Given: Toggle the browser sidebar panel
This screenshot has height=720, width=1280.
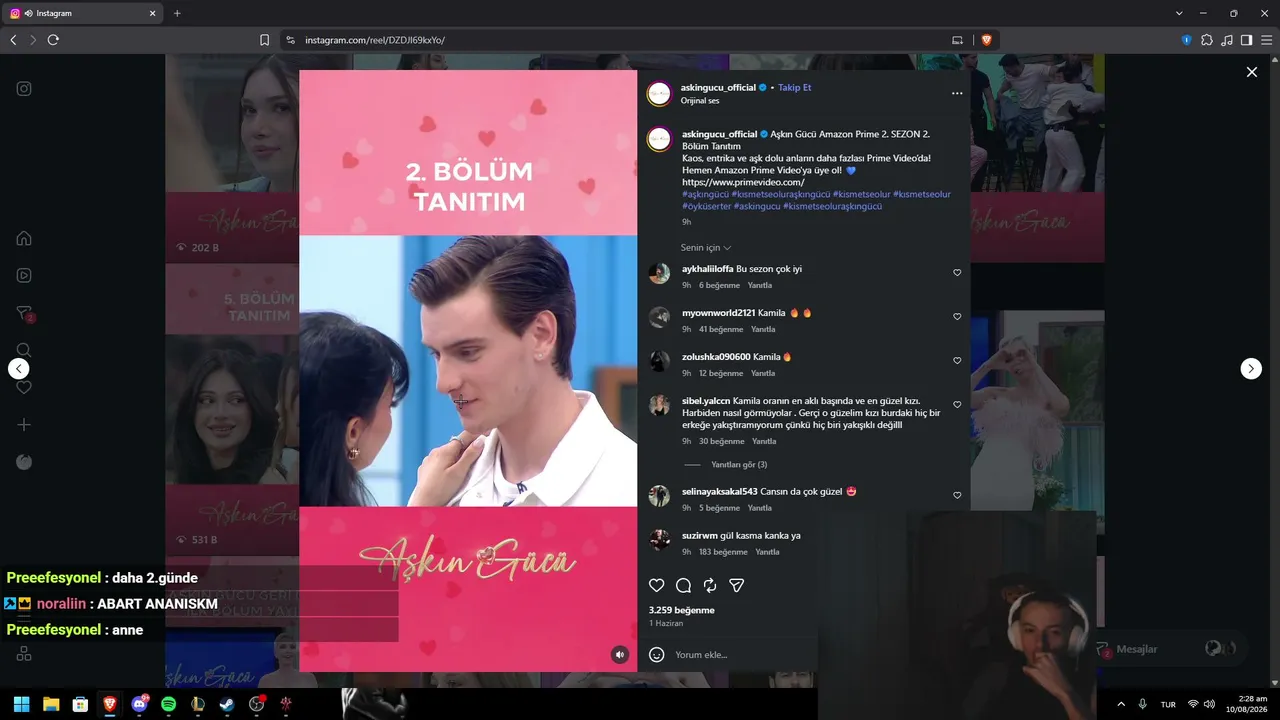Looking at the screenshot, I should 1246,40.
